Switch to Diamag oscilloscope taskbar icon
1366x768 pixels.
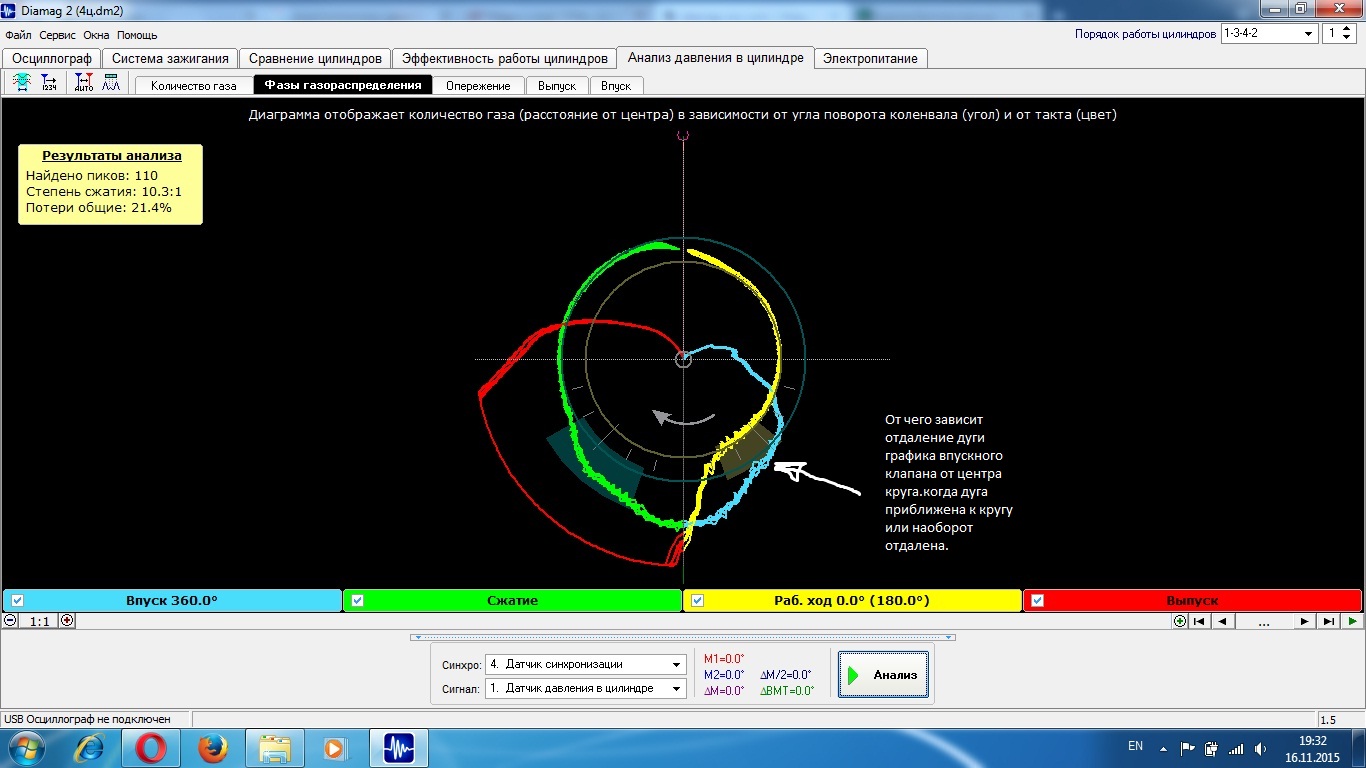point(399,747)
